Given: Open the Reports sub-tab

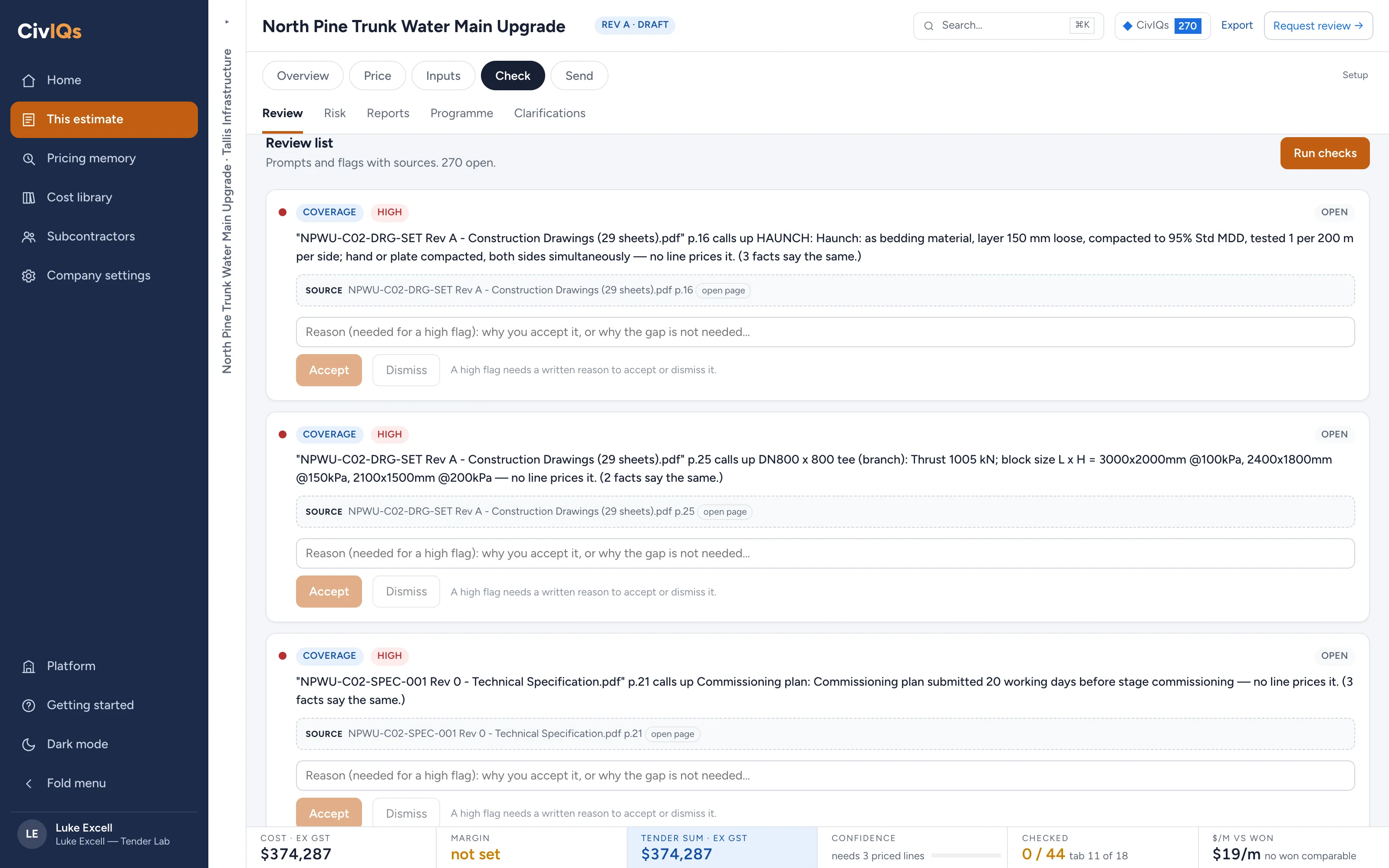Looking at the screenshot, I should (388, 113).
